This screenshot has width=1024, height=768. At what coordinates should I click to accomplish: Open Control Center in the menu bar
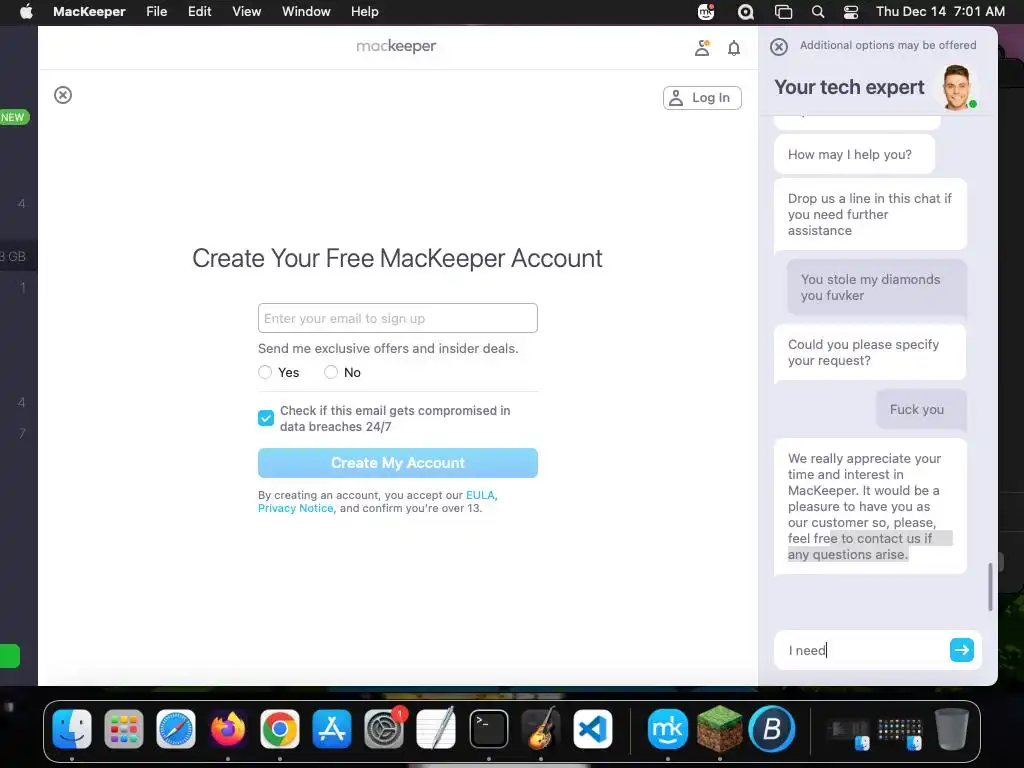[851, 12]
